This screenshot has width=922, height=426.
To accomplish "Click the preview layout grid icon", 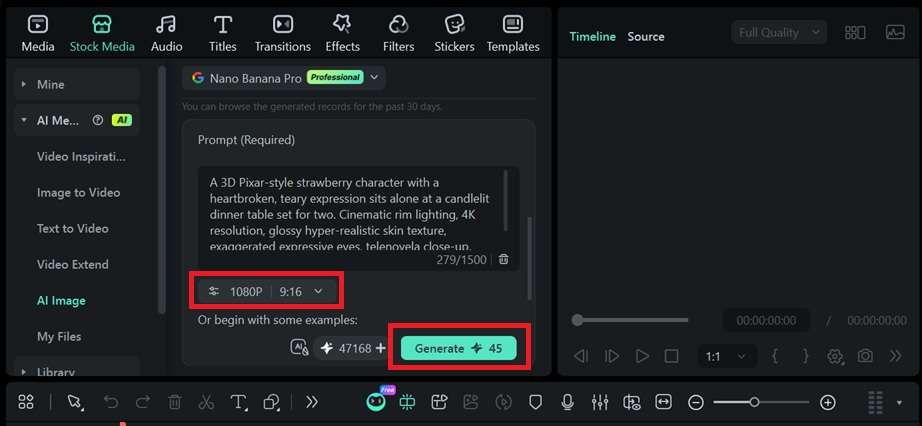I will click(855, 33).
